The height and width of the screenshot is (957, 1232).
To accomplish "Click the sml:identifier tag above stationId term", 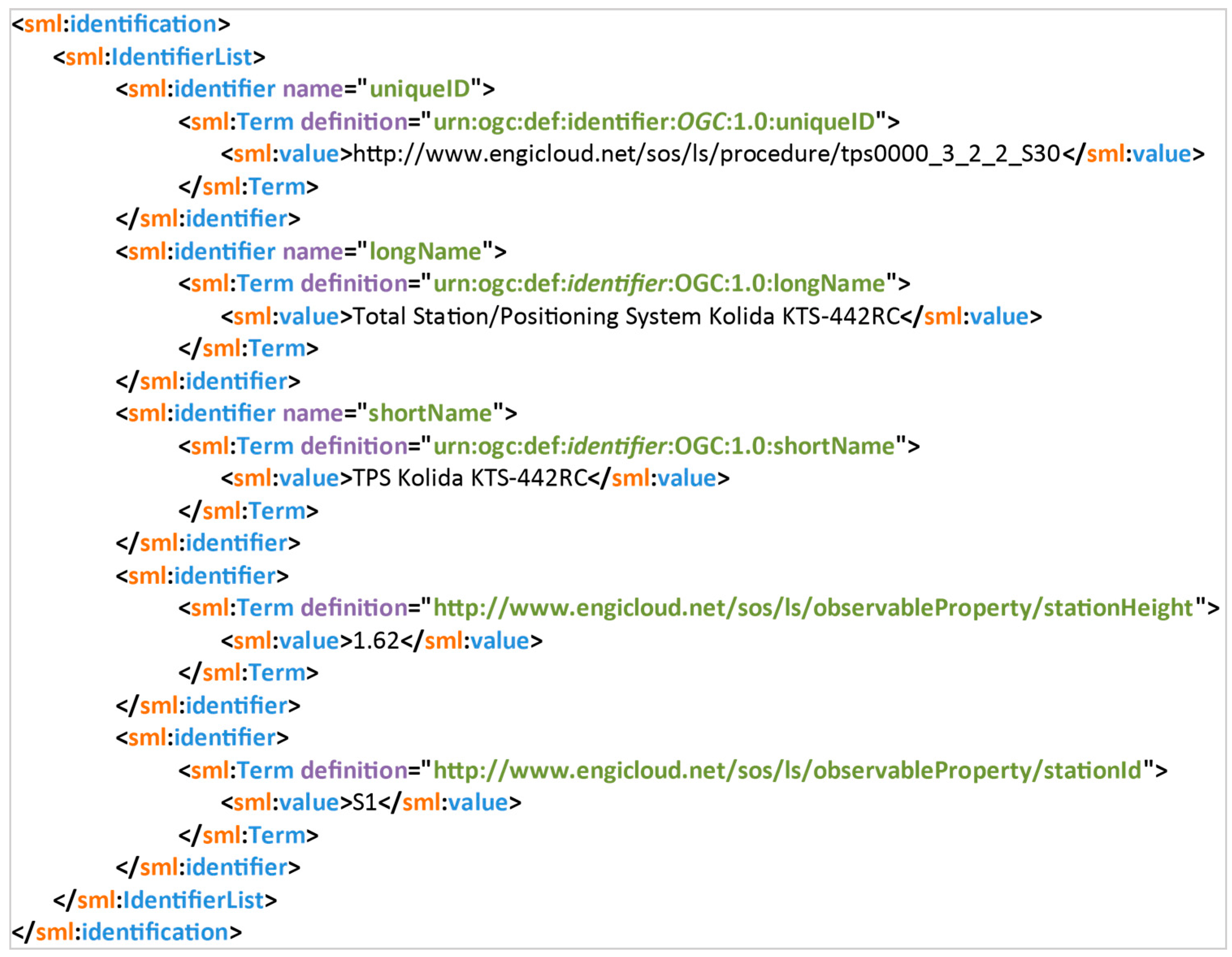I will coord(202,738).
